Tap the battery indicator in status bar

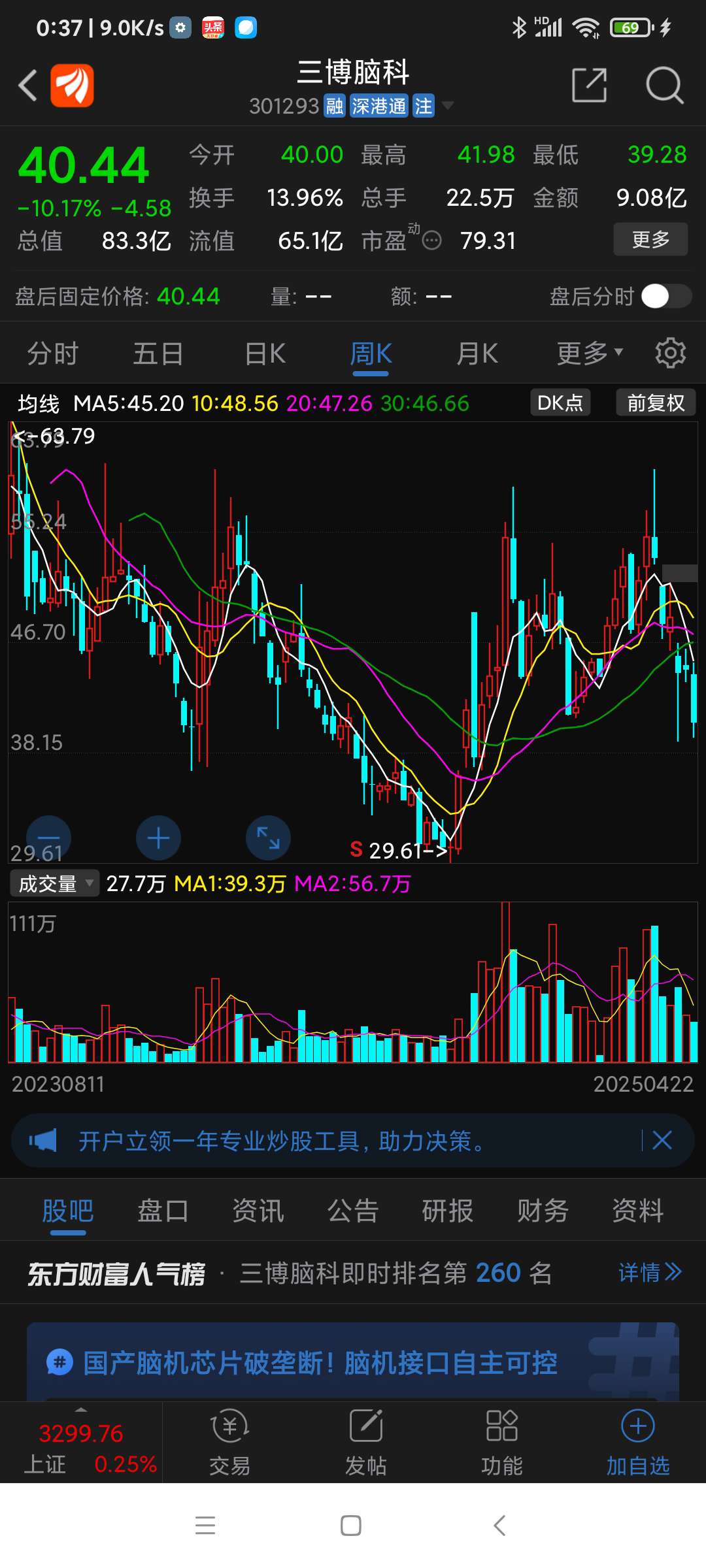[x=631, y=27]
